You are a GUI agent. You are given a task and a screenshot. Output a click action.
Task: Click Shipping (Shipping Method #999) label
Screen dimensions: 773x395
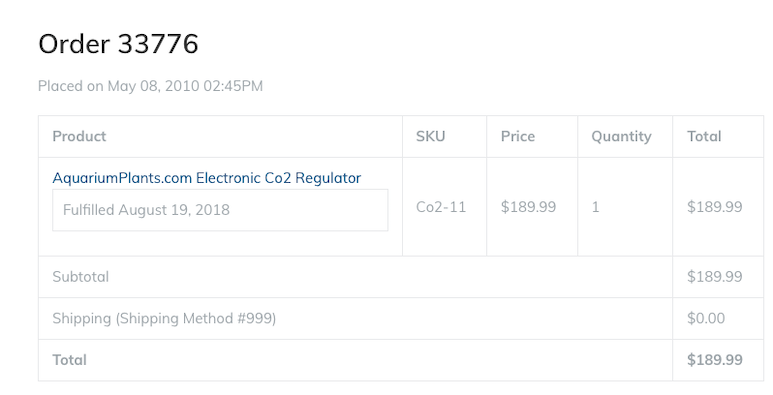click(x=164, y=318)
